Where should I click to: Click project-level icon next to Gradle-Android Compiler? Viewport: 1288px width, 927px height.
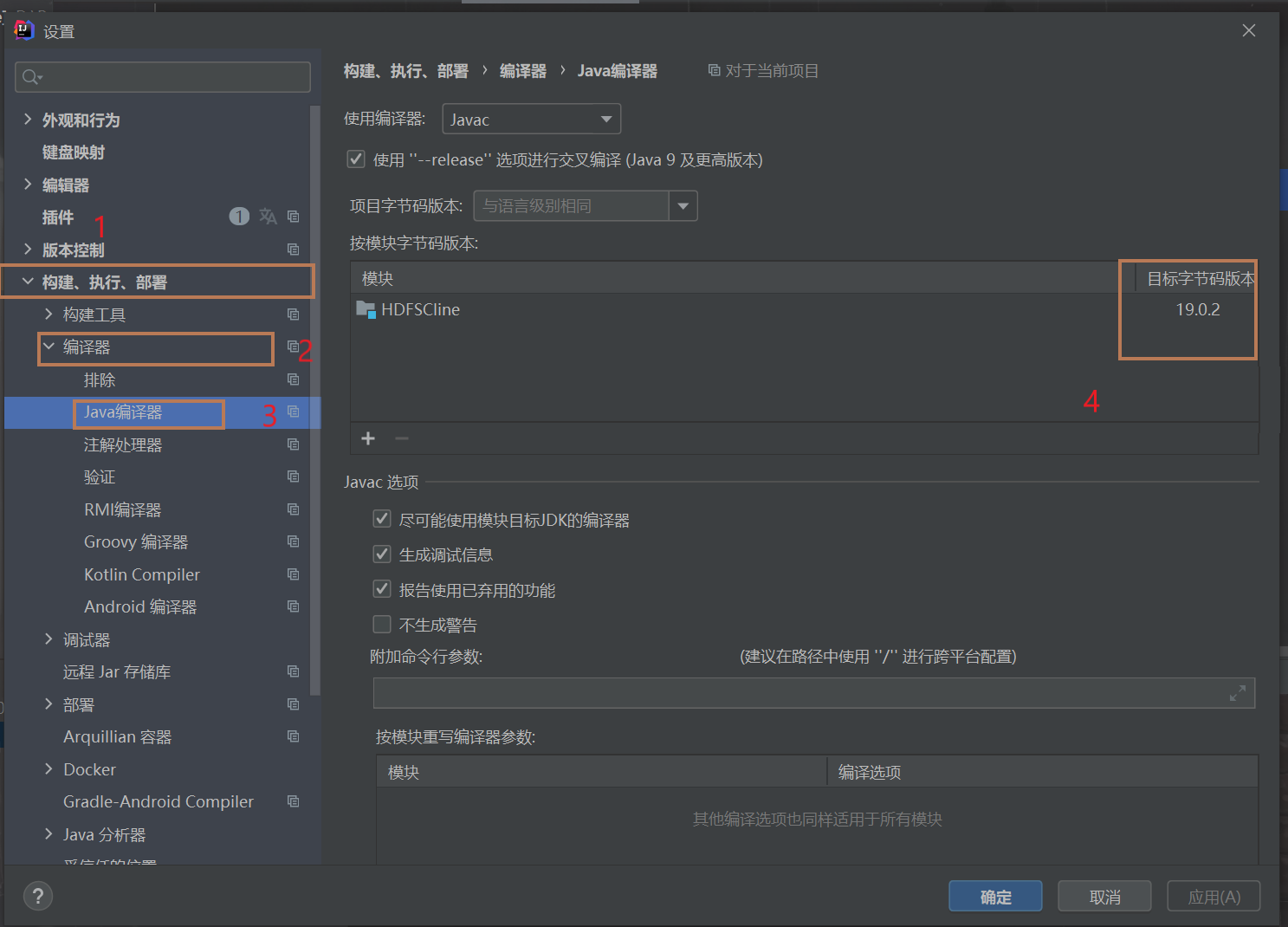(293, 801)
